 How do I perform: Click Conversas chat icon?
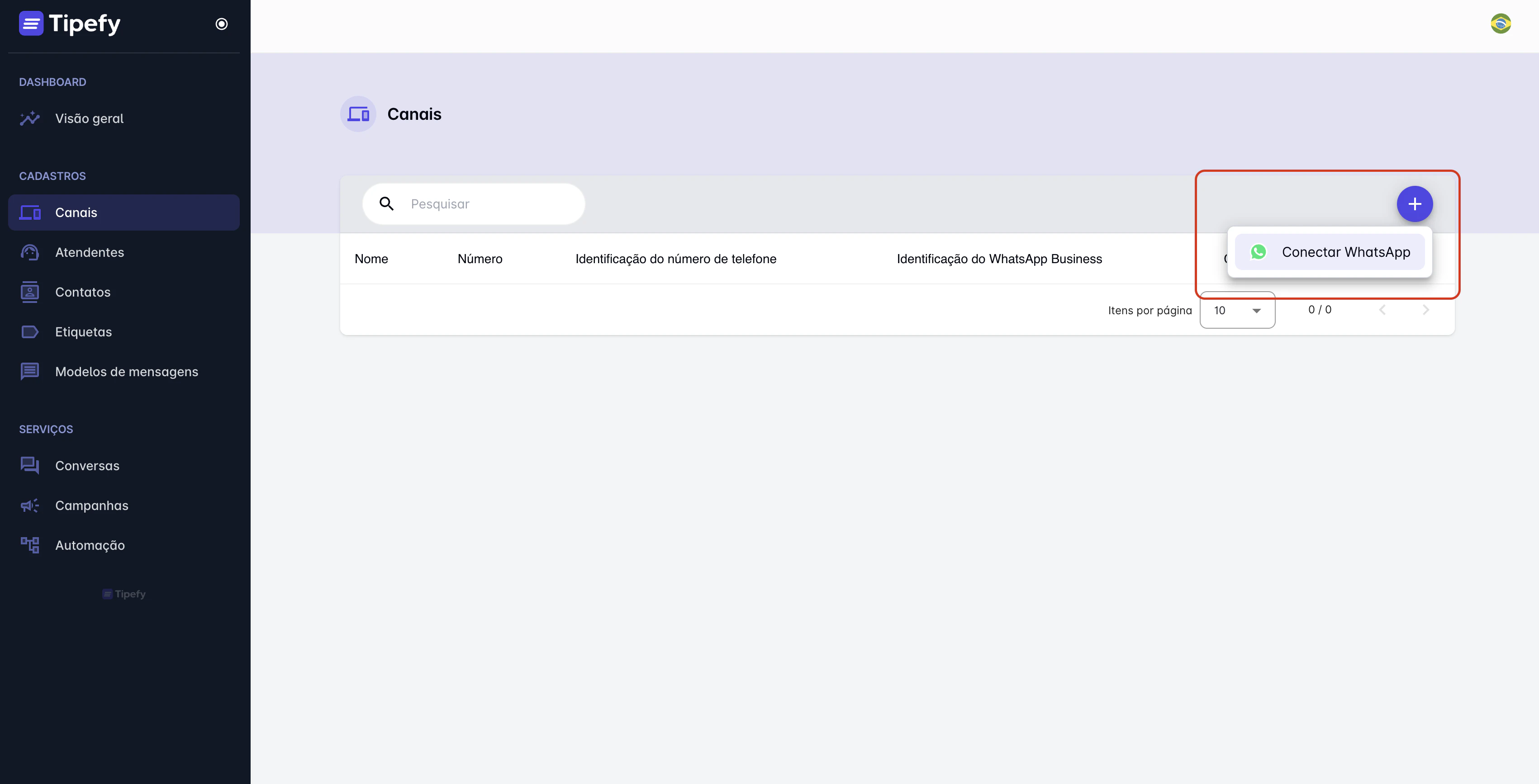click(x=30, y=466)
